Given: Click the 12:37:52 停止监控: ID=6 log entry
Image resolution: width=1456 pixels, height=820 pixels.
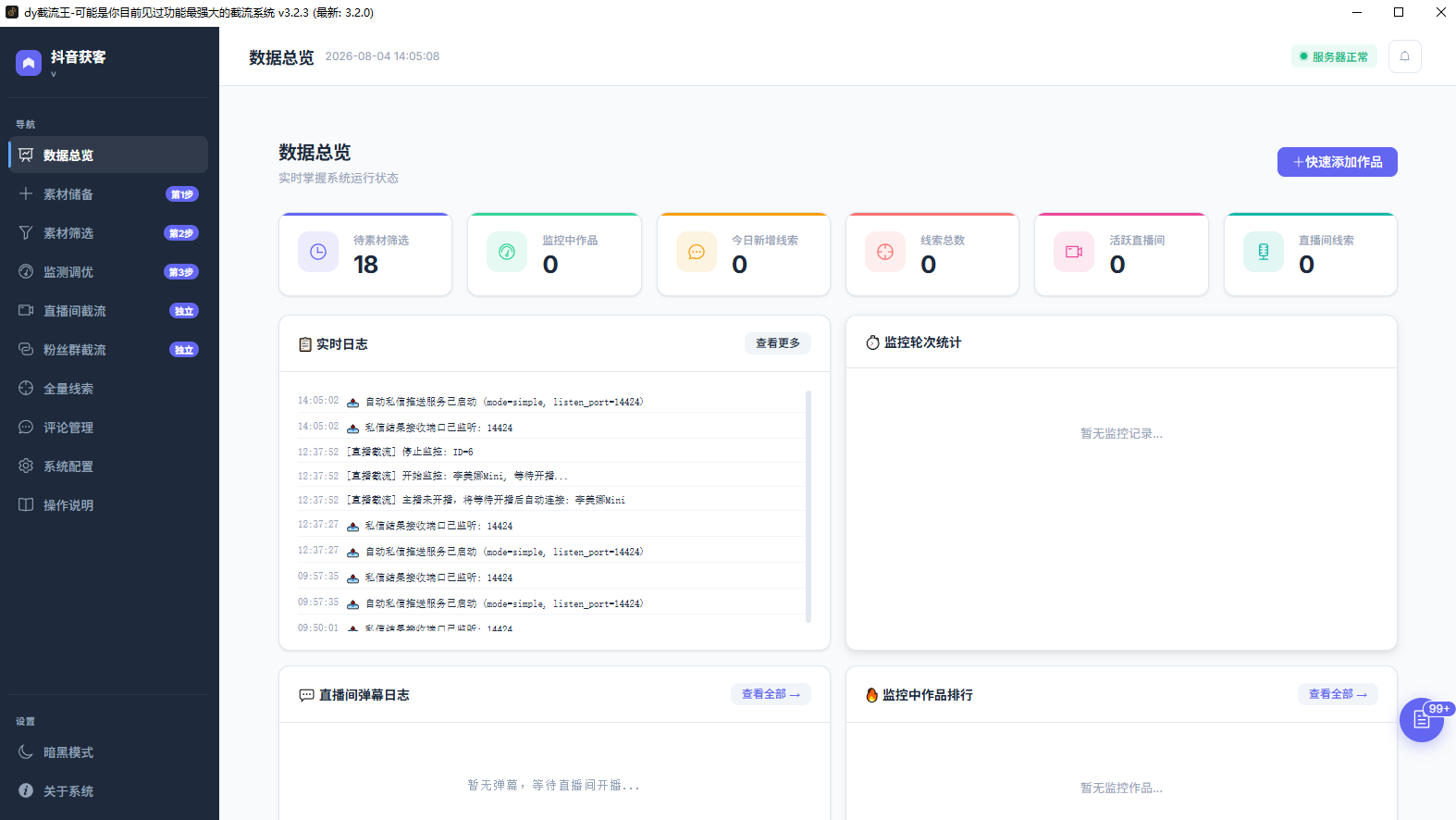Looking at the screenshot, I should point(550,452).
